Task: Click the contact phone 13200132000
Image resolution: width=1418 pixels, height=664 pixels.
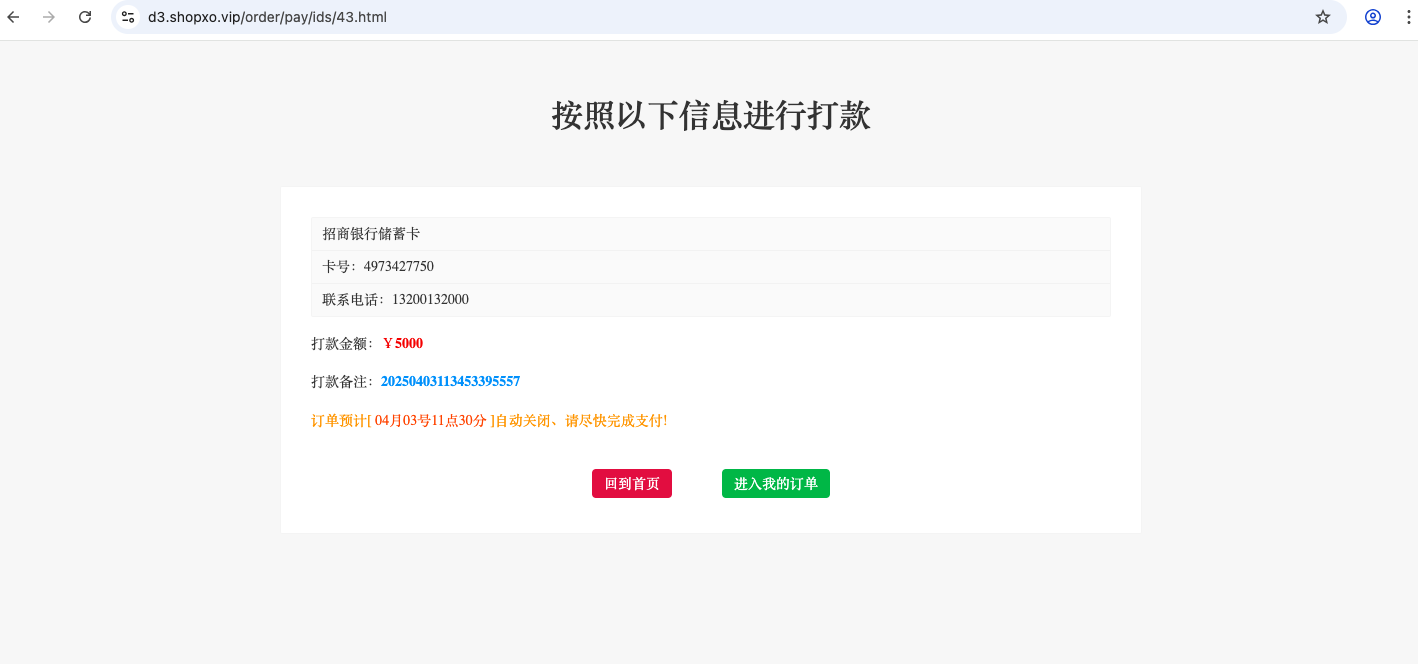Action: point(430,300)
